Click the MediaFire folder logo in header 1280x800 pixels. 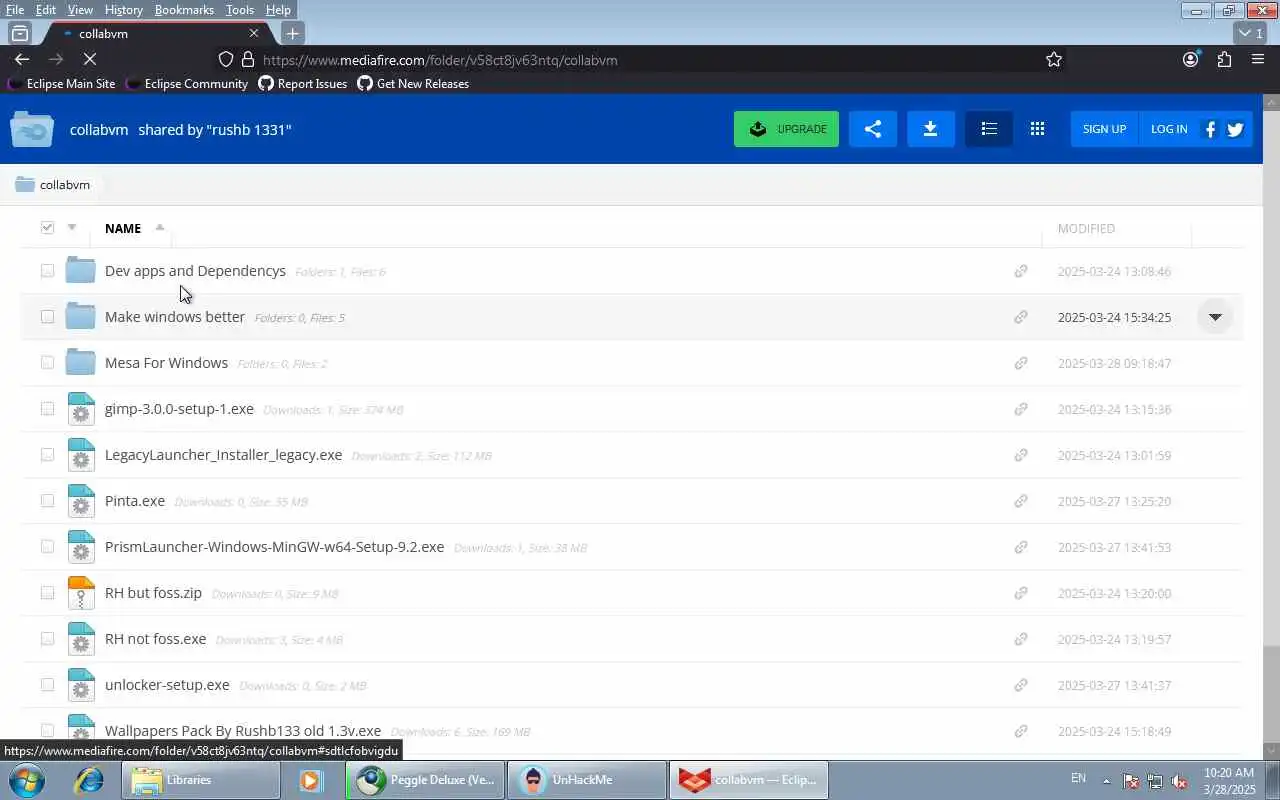coord(32,129)
